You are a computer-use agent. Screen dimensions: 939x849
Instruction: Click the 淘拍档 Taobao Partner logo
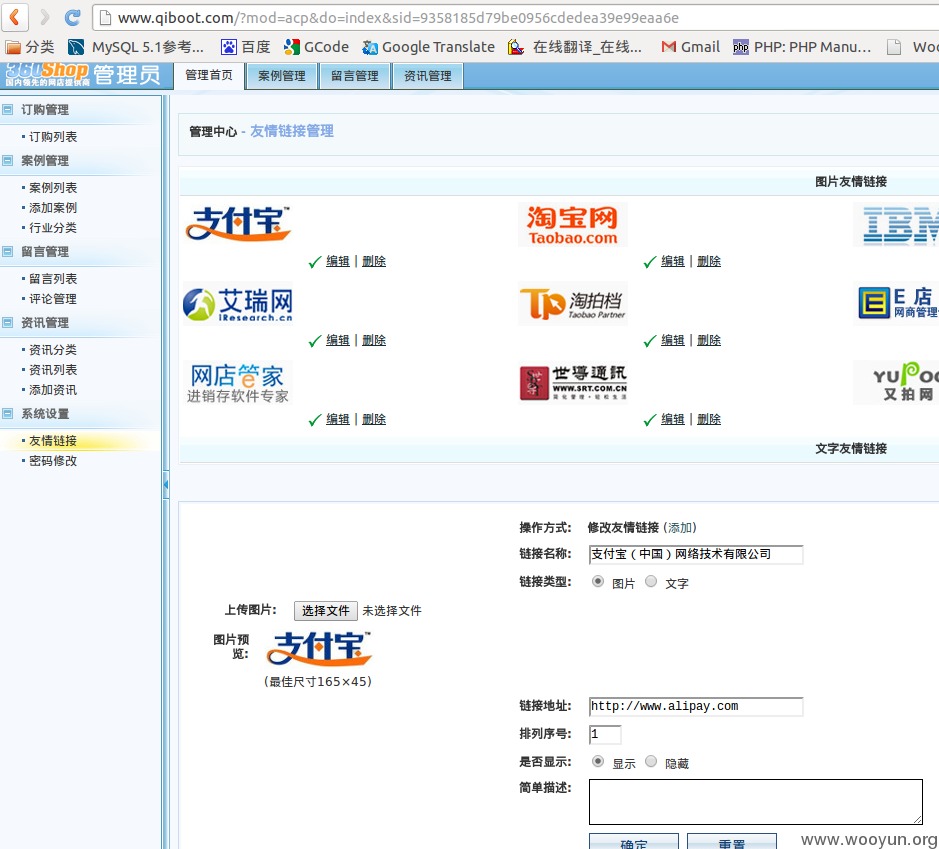coord(573,304)
